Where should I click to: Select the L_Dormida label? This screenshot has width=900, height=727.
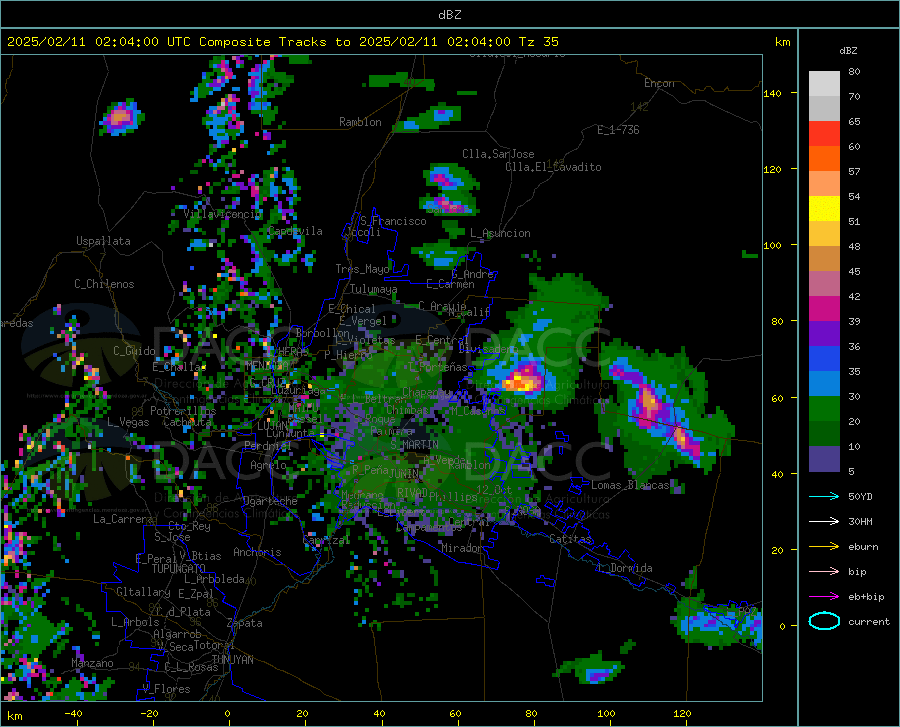[x=624, y=568]
